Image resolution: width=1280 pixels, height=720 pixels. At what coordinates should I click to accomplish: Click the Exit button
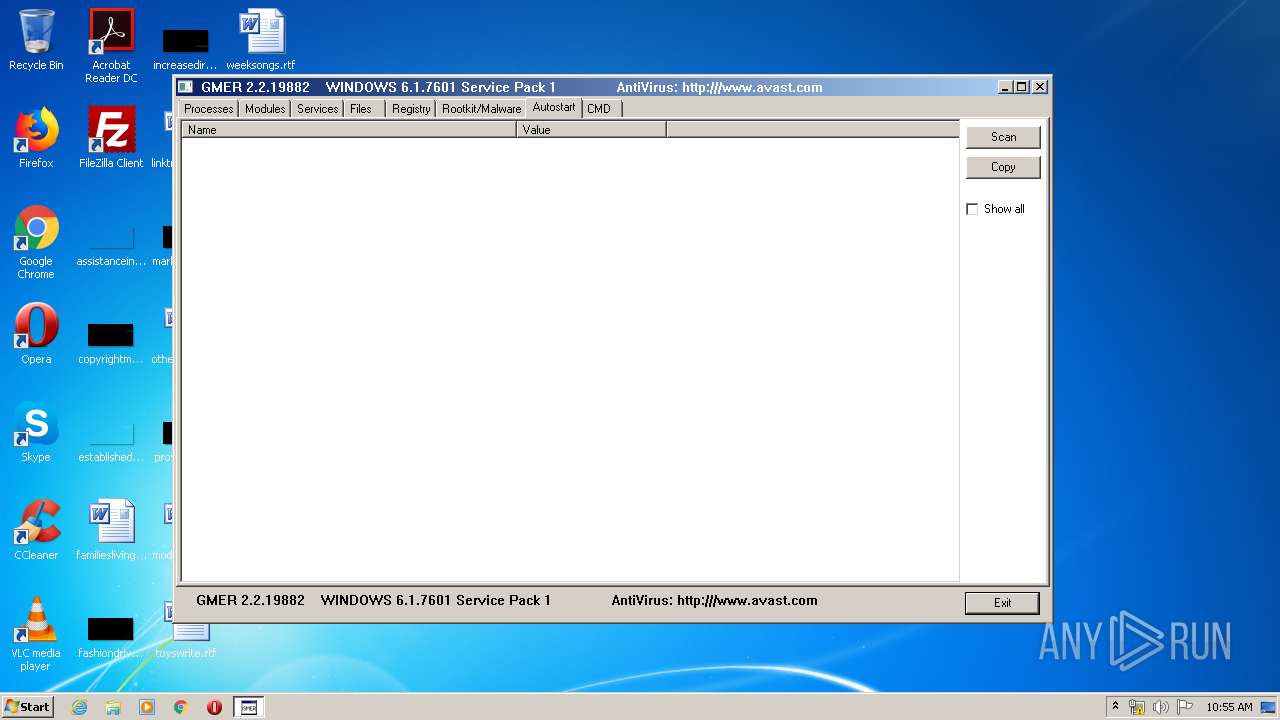tap(1002, 603)
